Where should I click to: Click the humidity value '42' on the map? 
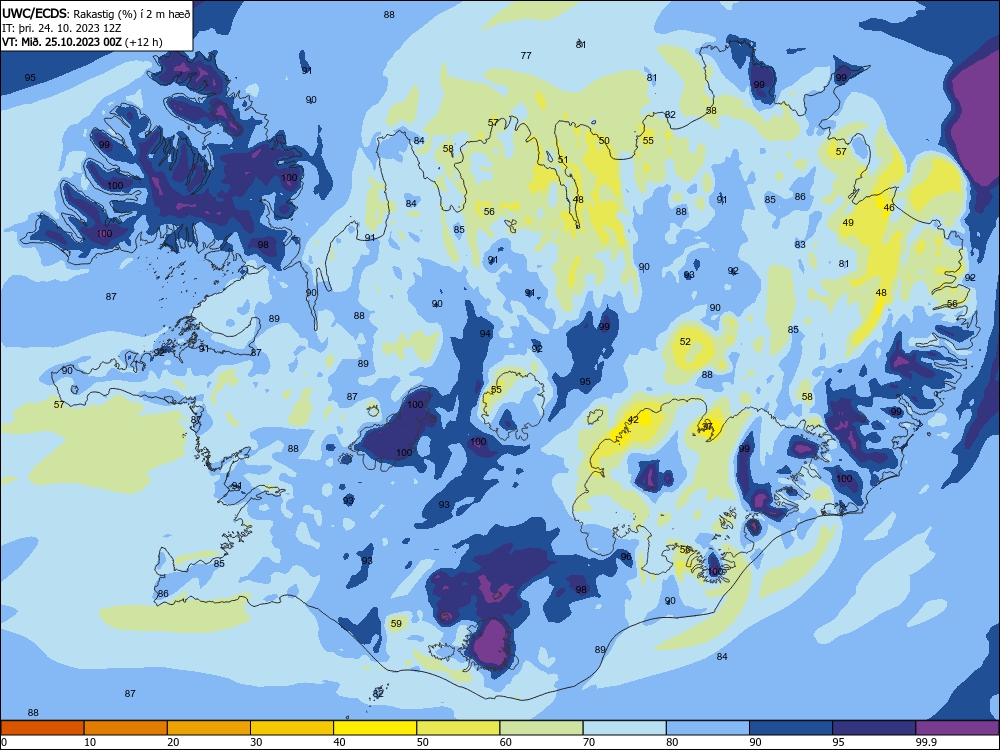click(x=633, y=420)
